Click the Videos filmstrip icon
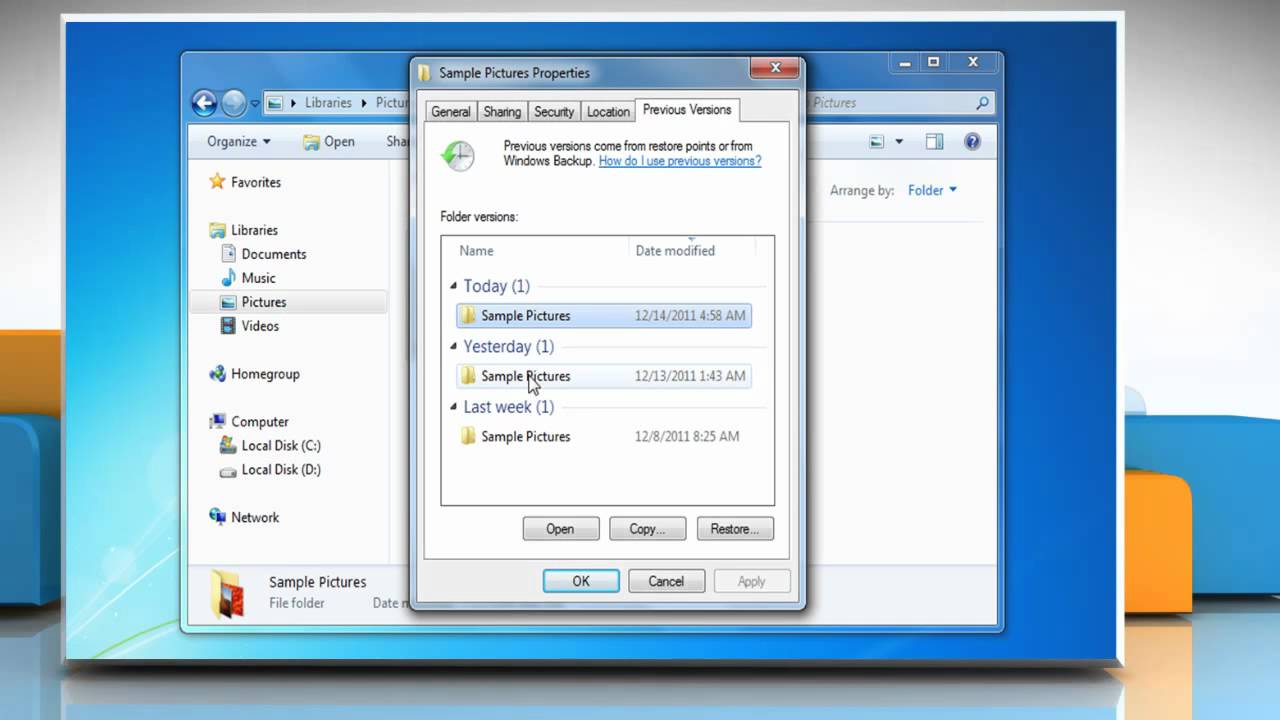Screen dimensions: 1280x720 click(x=228, y=326)
